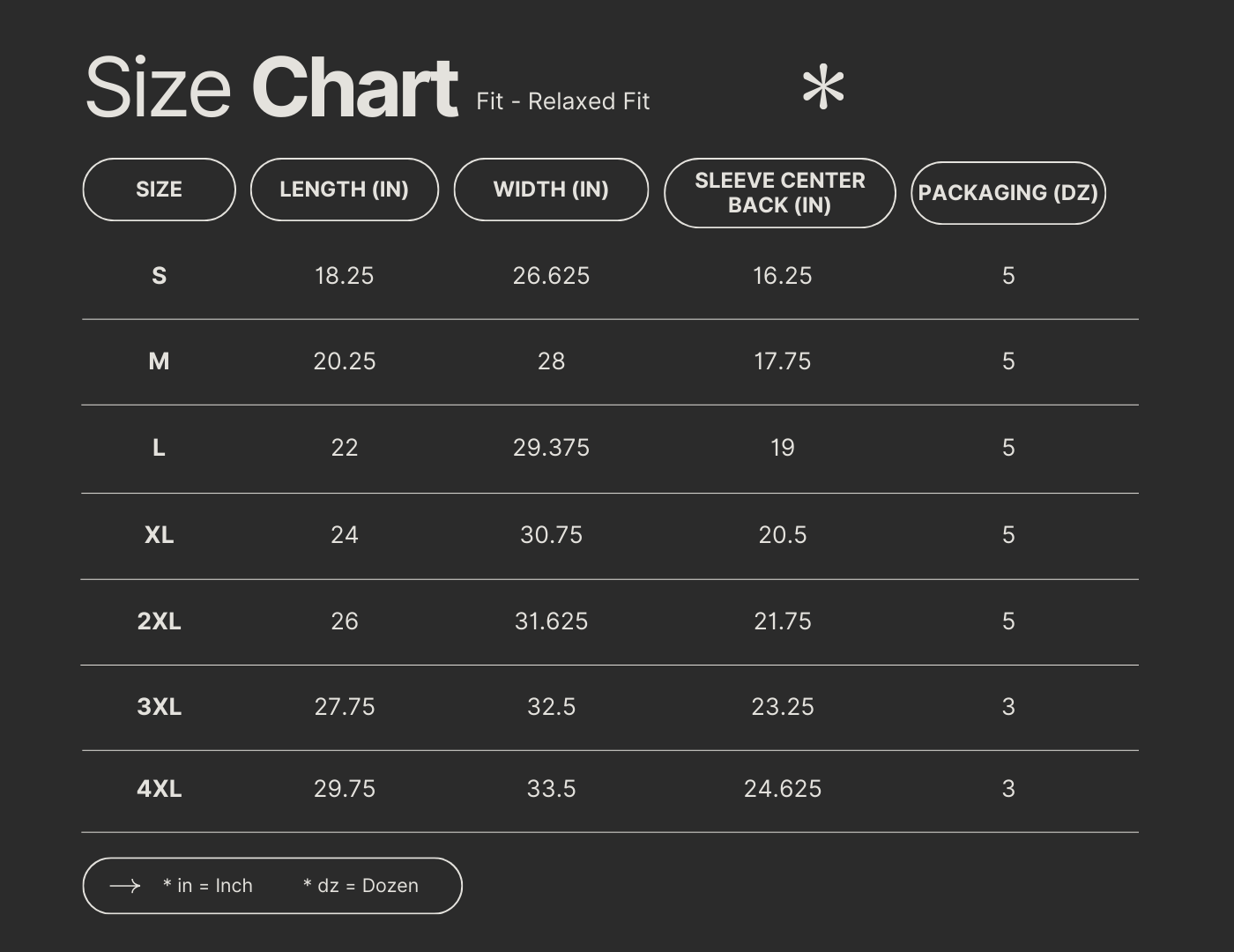Click the '* dz = Dozen' legend text
1234x952 pixels.
click(361, 886)
